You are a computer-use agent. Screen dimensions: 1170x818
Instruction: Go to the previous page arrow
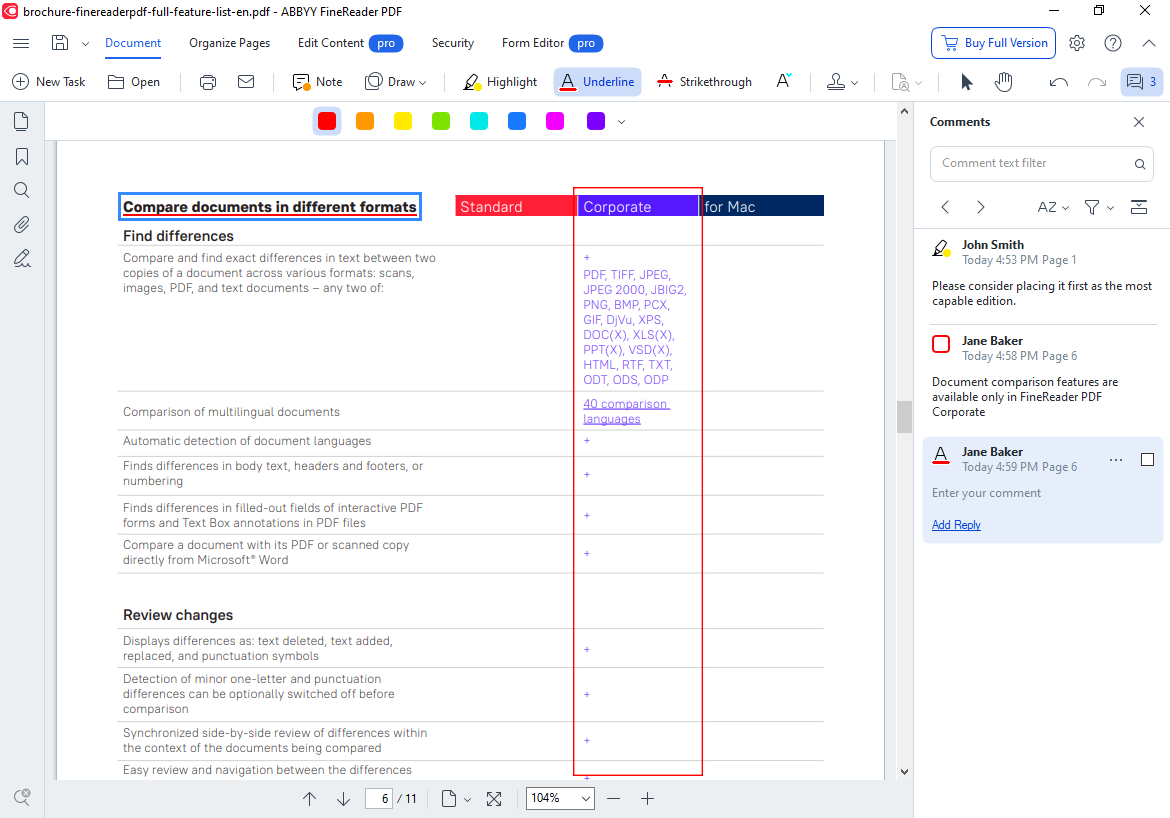click(310, 799)
